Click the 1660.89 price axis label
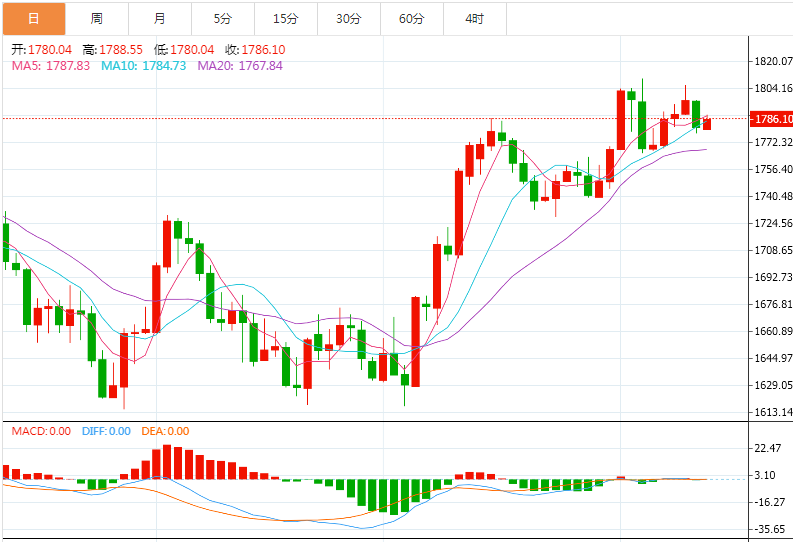Image resolution: width=793 pixels, height=542 pixels. click(773, 331)
